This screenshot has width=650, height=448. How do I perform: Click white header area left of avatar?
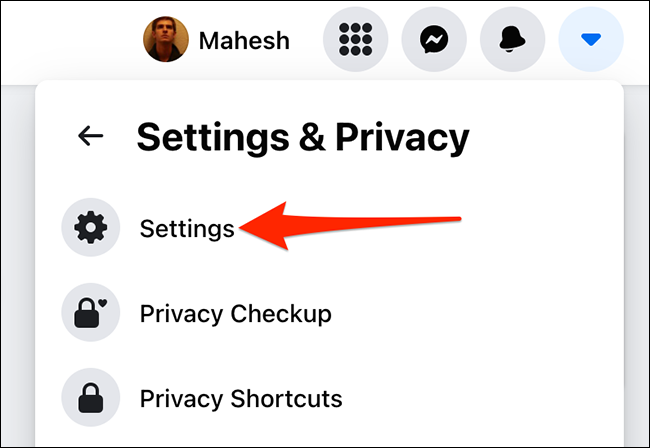(x=70, y=39)
